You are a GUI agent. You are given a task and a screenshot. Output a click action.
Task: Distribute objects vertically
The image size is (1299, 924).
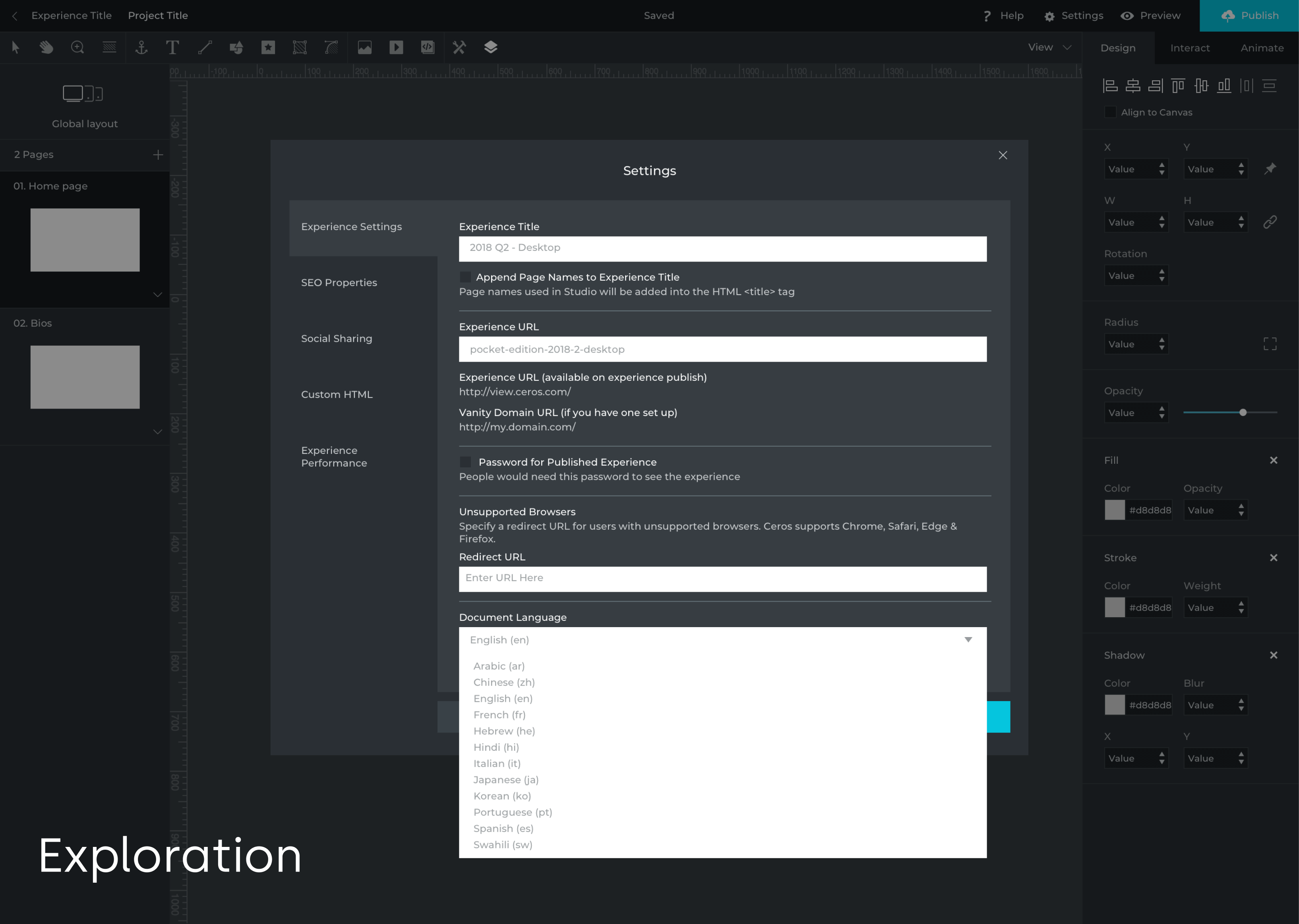tap(1270, 86)
